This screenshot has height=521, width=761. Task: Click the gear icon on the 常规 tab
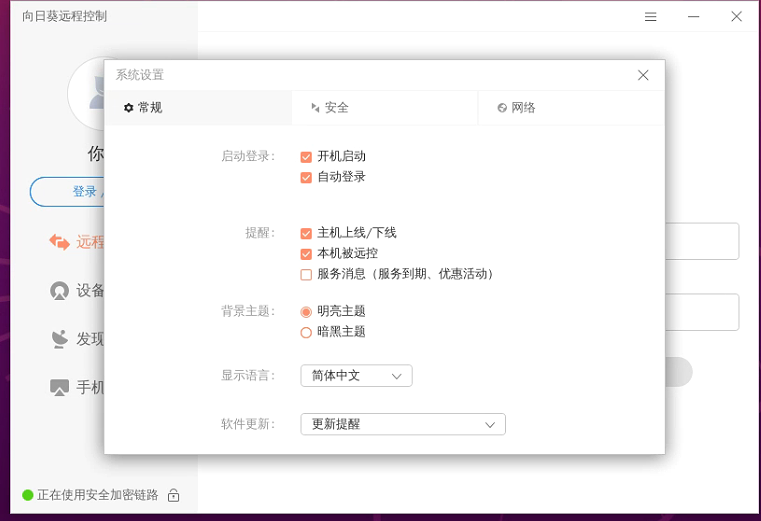pyautogui.click(x=129, y=108)
